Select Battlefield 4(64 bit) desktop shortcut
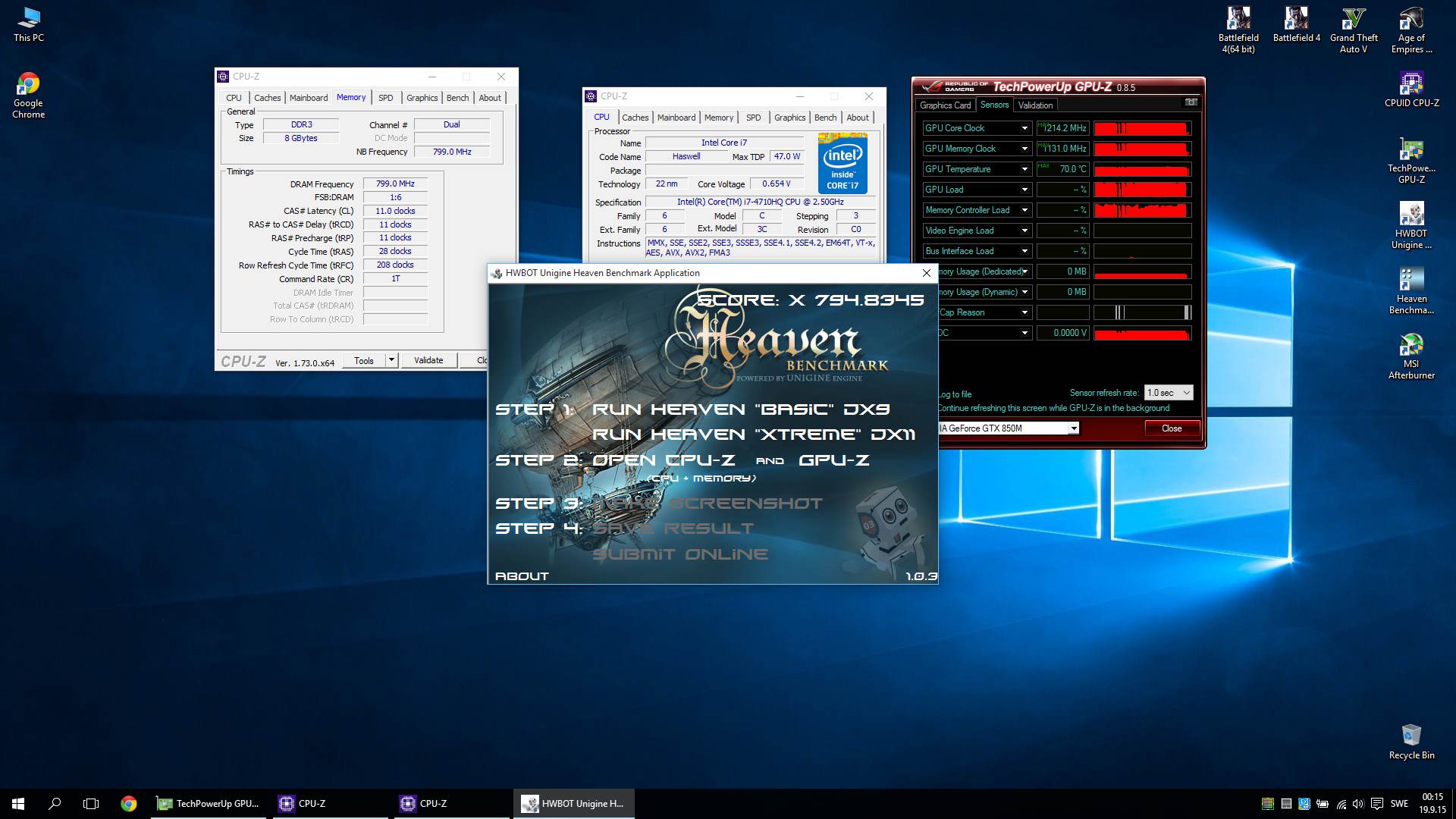Screen dimensions: 1456x819 [x=1238, y=30]
